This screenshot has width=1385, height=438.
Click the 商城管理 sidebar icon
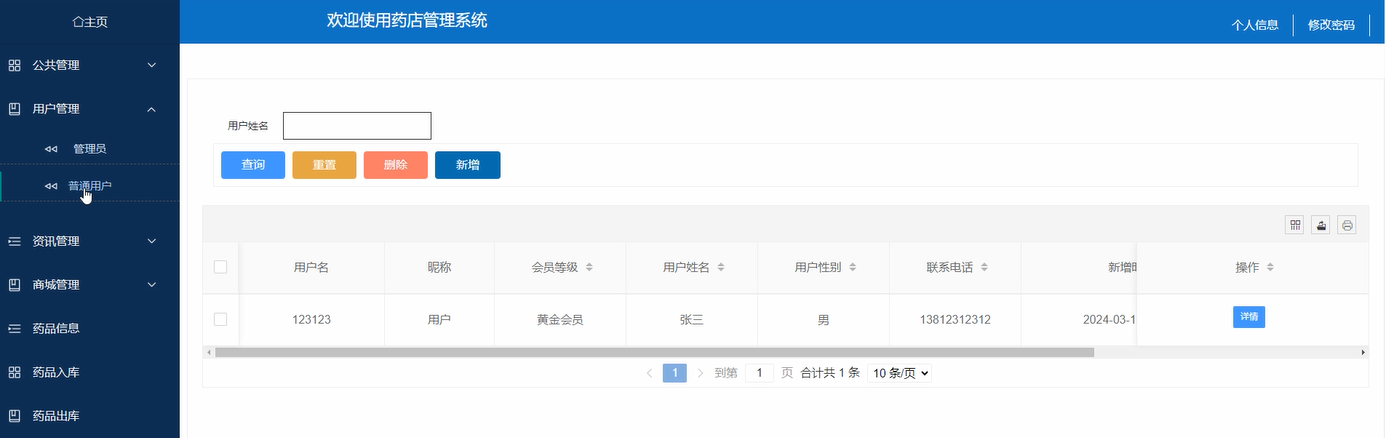point(14,285)
